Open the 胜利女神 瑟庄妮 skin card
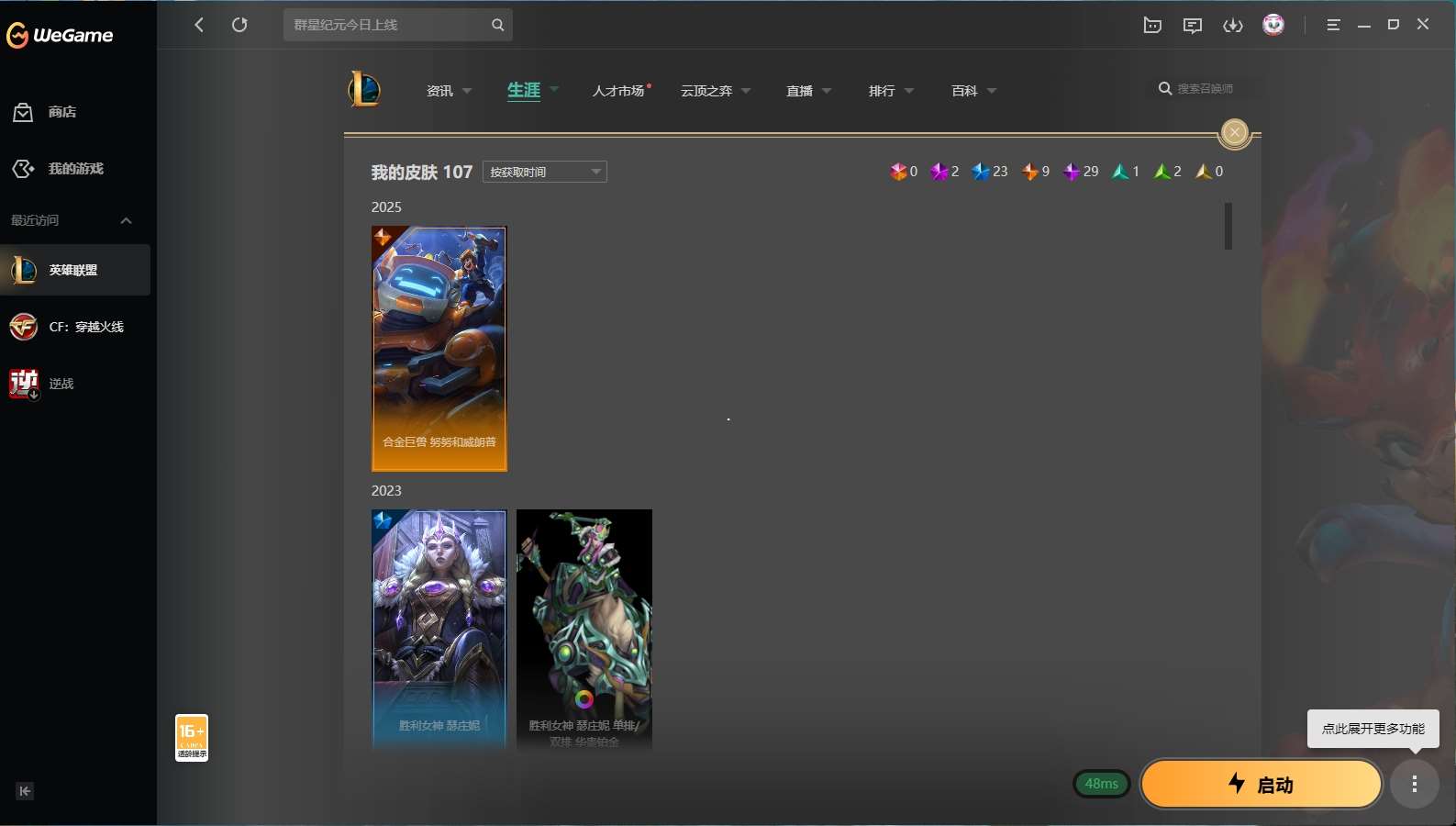1456x826 pixels. 439,630
